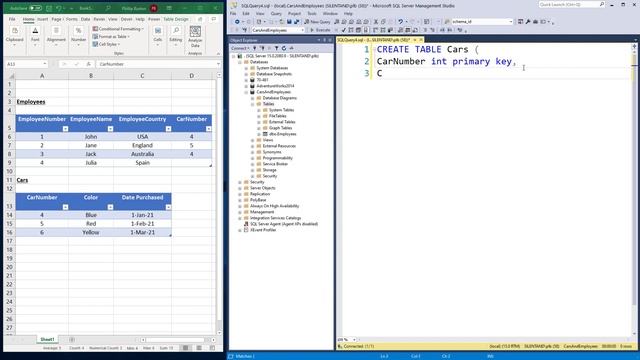Open the Table Design tab in Excel
The width and height of the screenshot is (640, 360).
(x=176, y=19)
